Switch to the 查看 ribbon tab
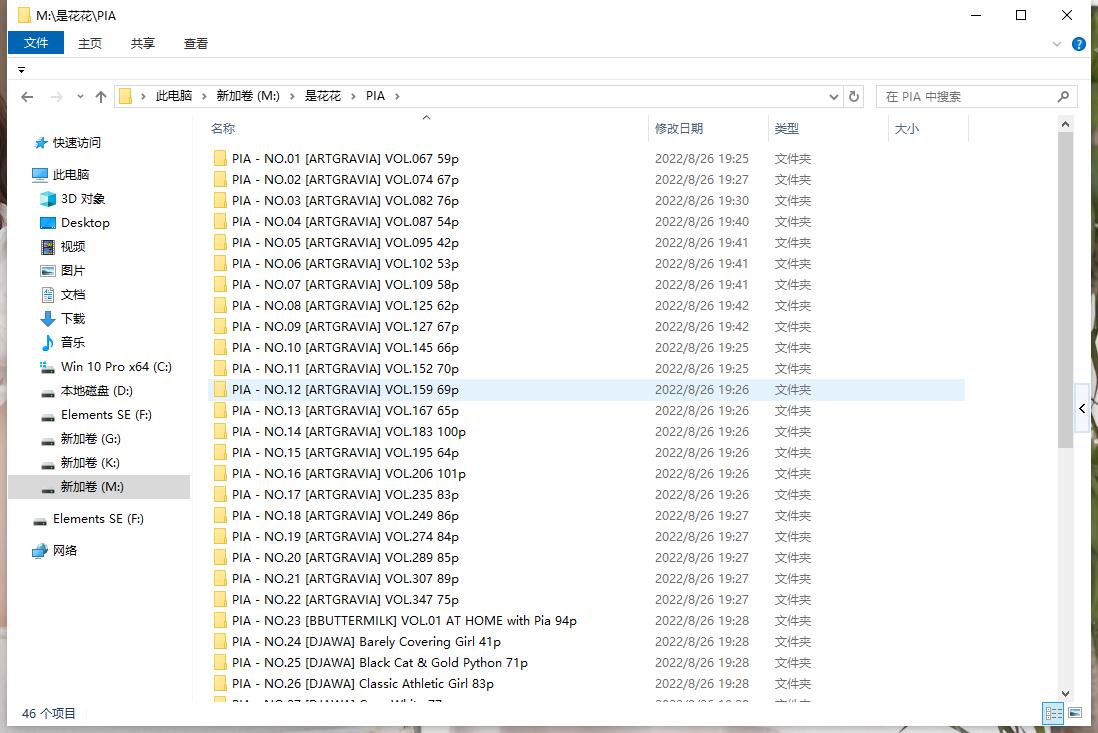 tap(196, 43)
